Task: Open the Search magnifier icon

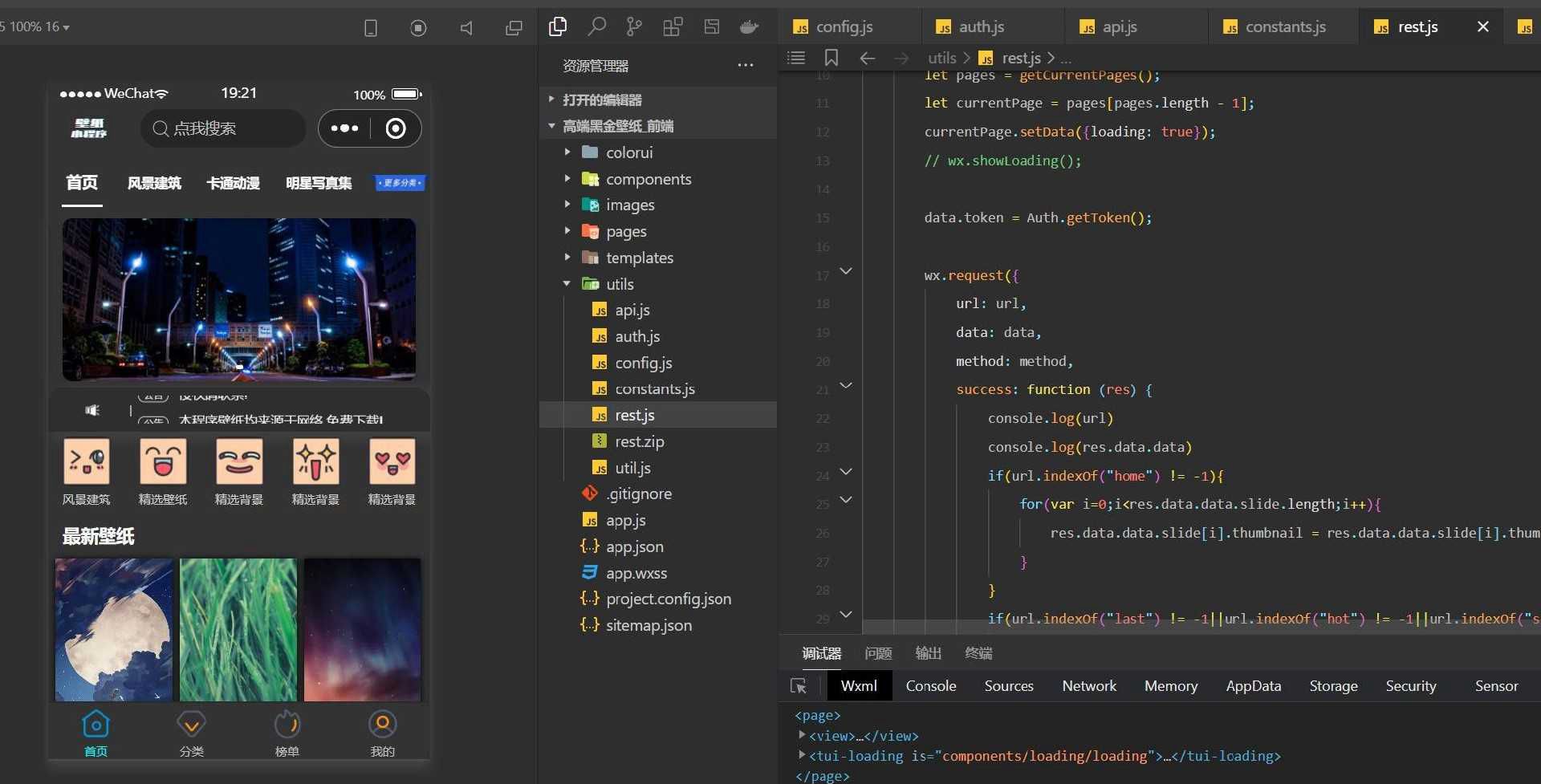Action: (x=596, y=26)
